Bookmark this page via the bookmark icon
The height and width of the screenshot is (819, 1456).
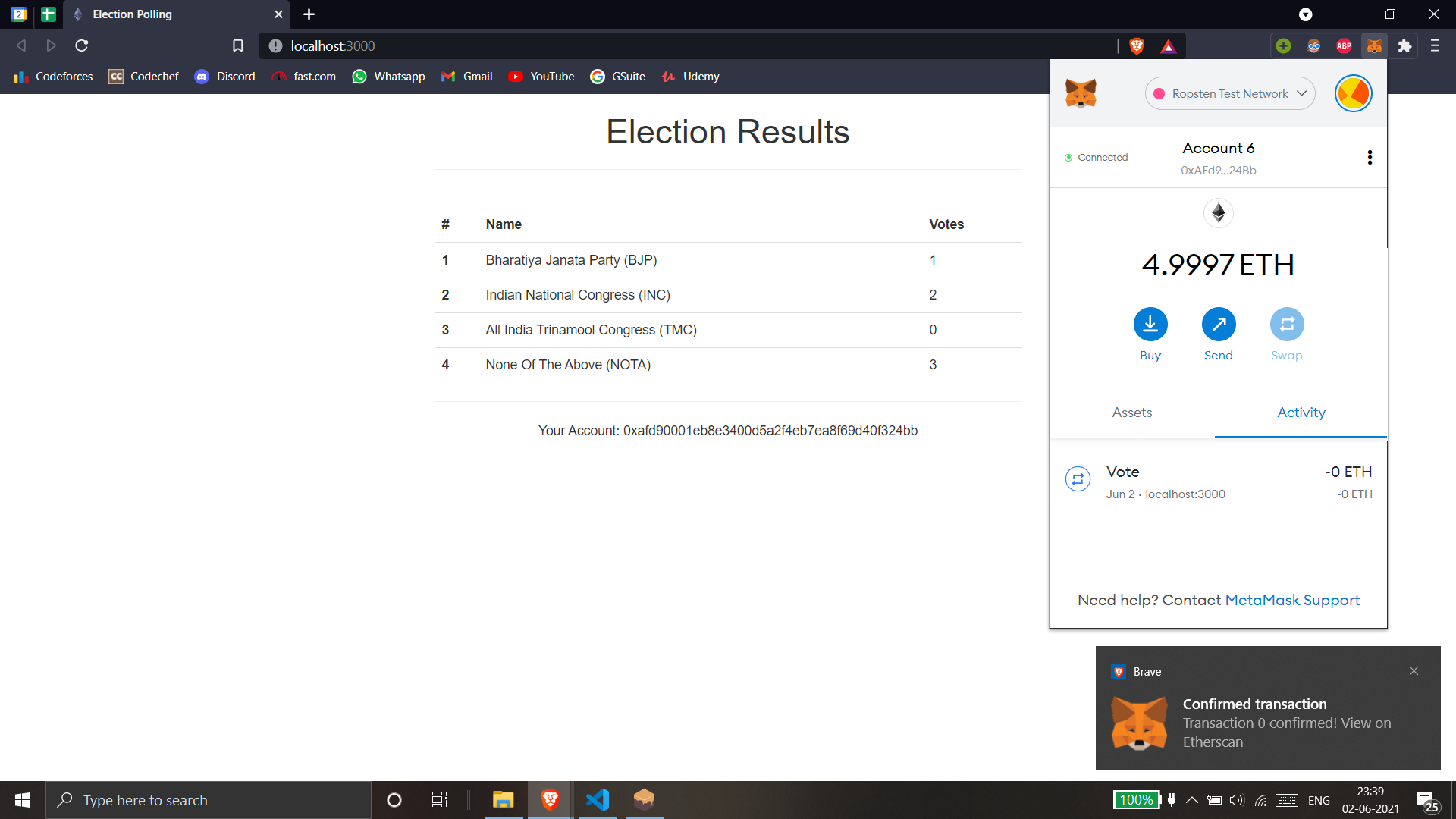[237, 46]
